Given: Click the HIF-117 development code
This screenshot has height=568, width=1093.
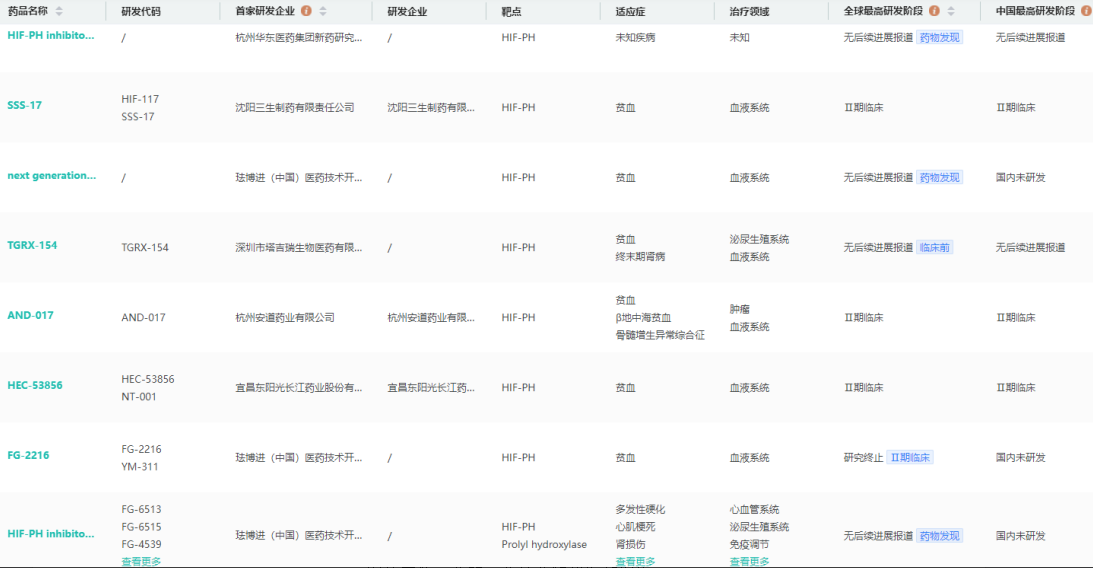Looking at the screenshot, I should point(139,99).
